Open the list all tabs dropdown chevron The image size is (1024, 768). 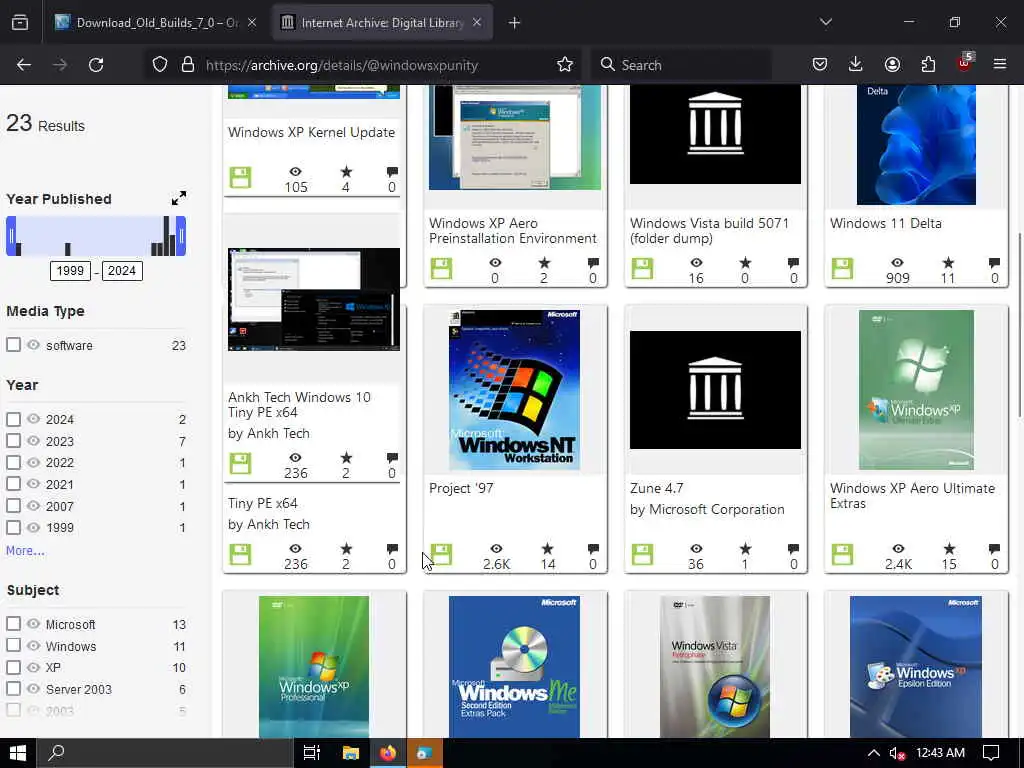[825, 23]
